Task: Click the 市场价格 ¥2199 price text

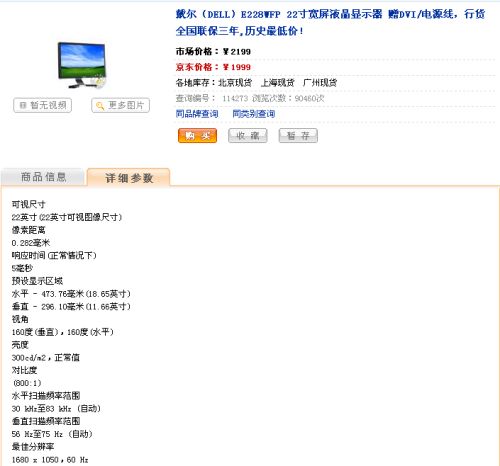Action: pos(213,51)
